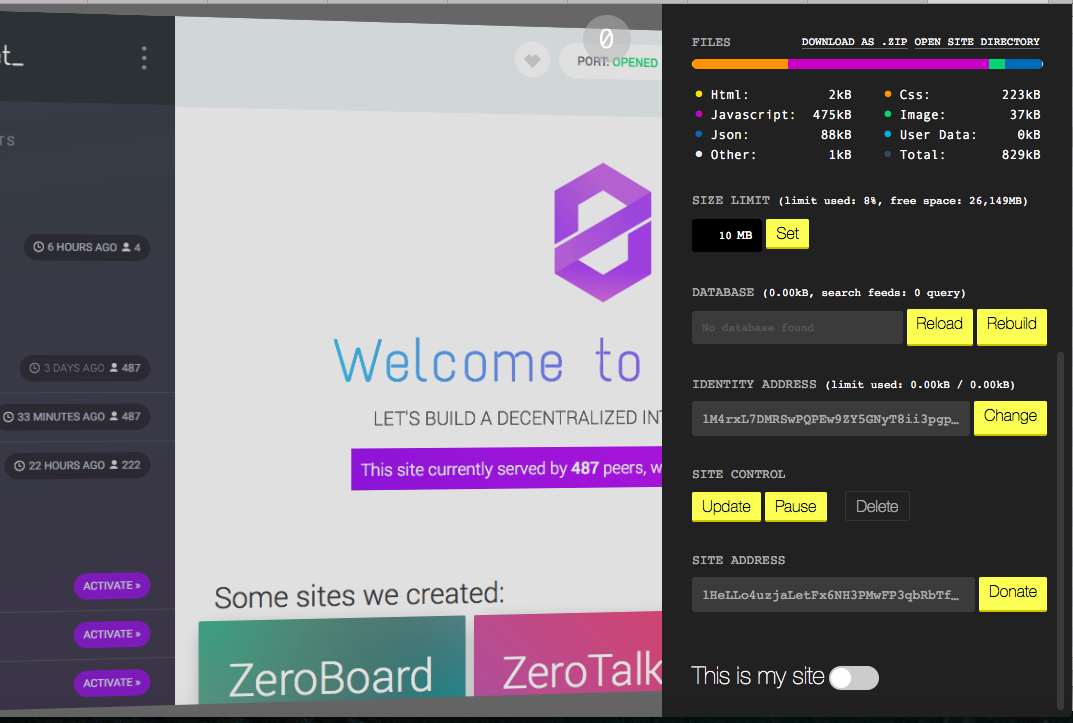Click the 22 HOURS AGO 222 badge
The width and height of the screenshot is (1073, 723).
77,465
